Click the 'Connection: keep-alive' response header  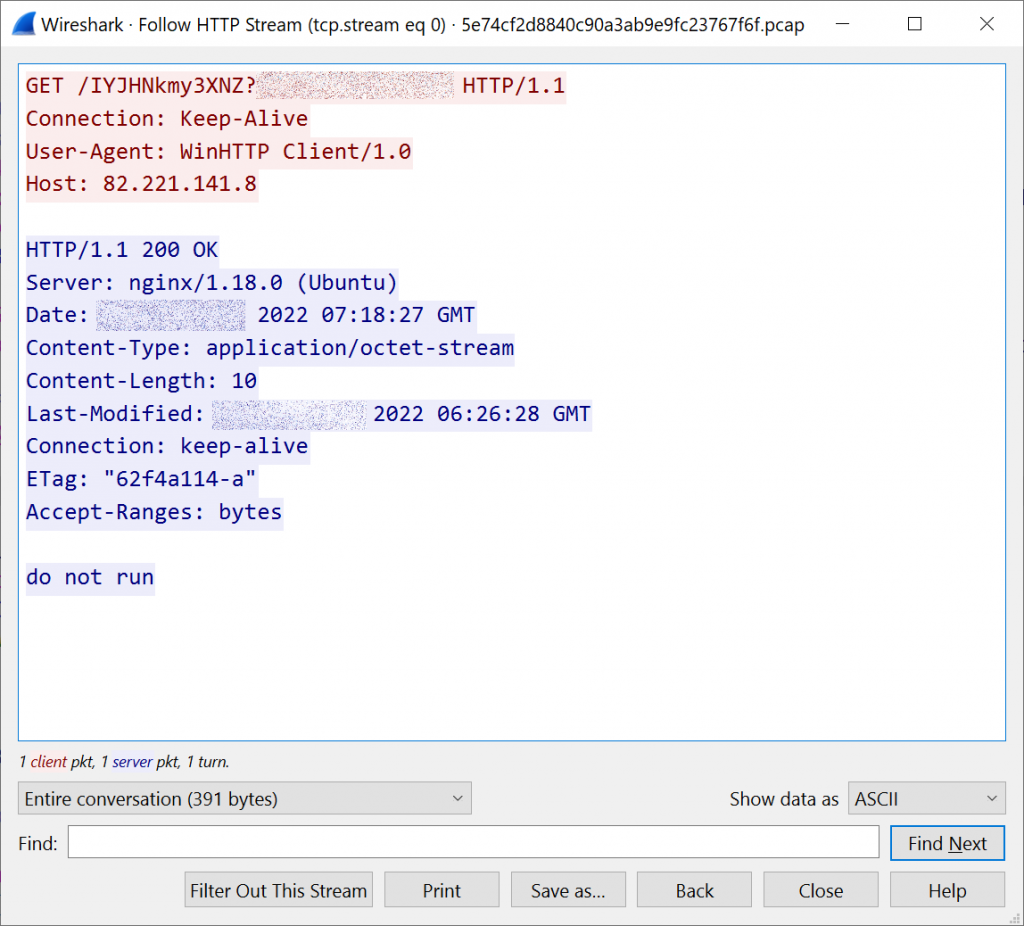pos(167,446)
